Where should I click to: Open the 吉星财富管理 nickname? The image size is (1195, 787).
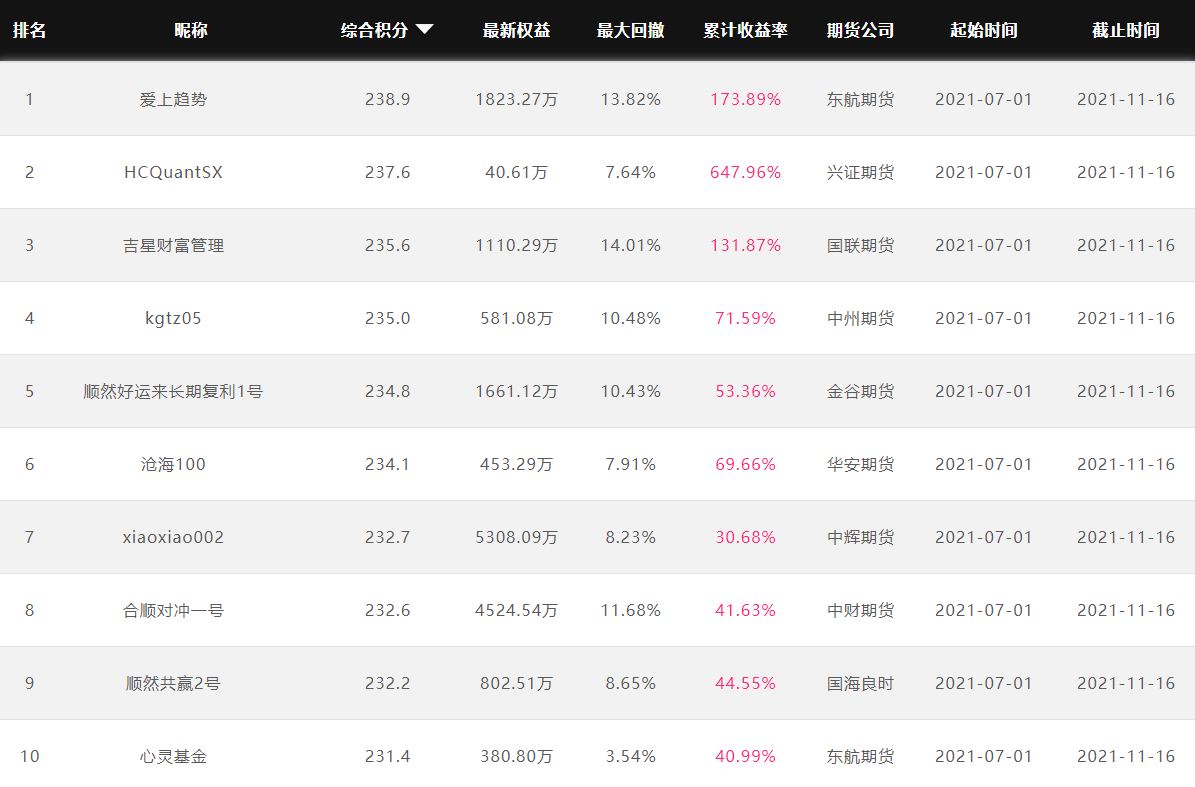click(x=173, y=245)
